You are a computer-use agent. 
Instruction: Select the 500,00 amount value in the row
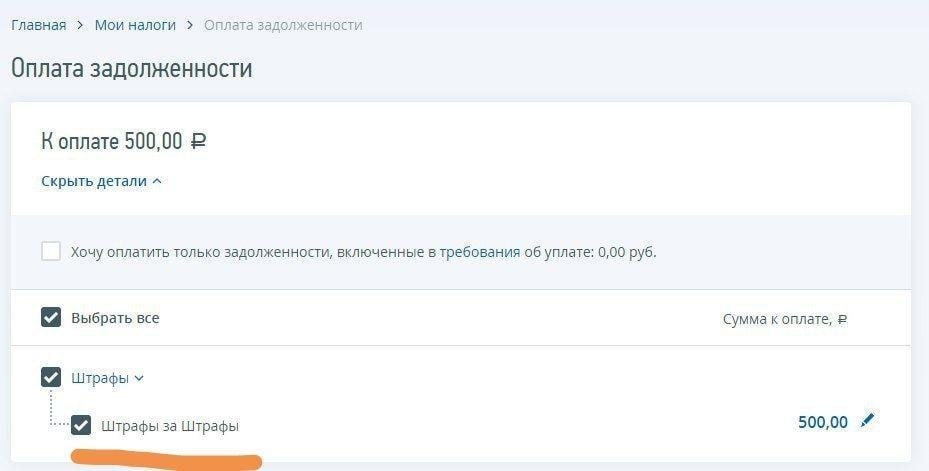tap(823, 422)
